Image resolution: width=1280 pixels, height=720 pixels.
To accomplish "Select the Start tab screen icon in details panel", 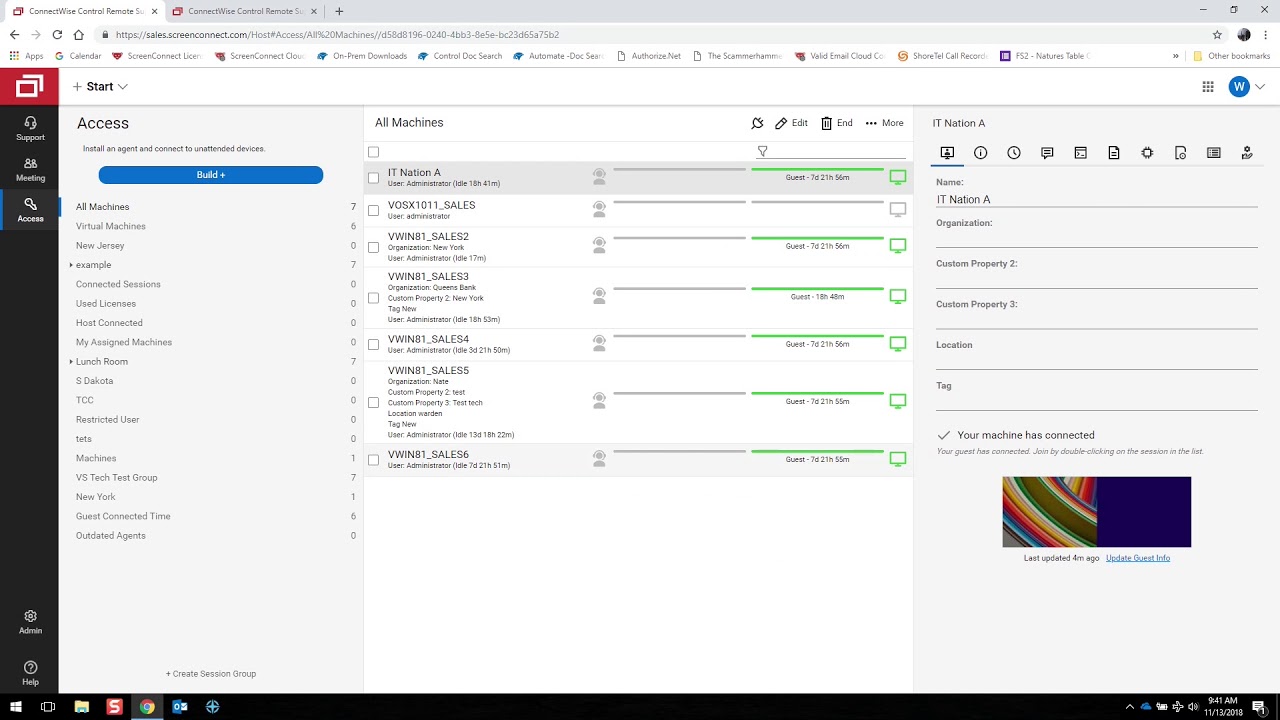I will pos(947,153).
